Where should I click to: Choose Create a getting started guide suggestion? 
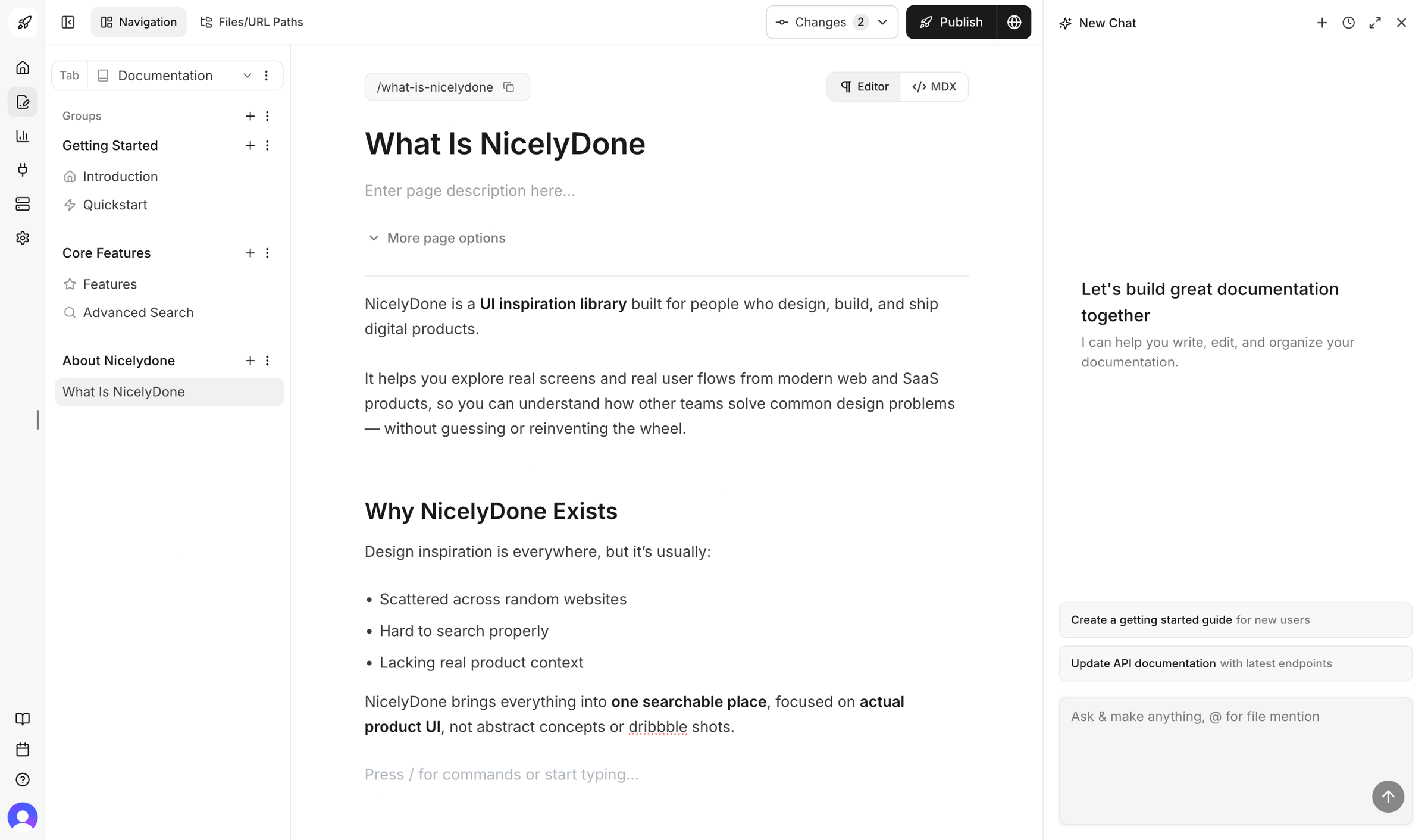1235,620
